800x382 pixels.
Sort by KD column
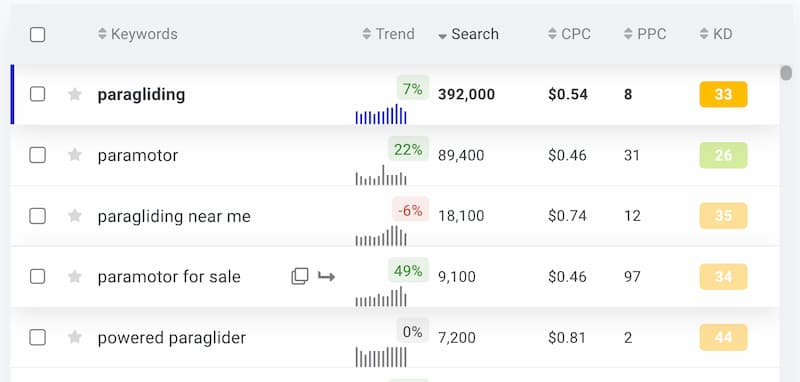pos(716,34)
